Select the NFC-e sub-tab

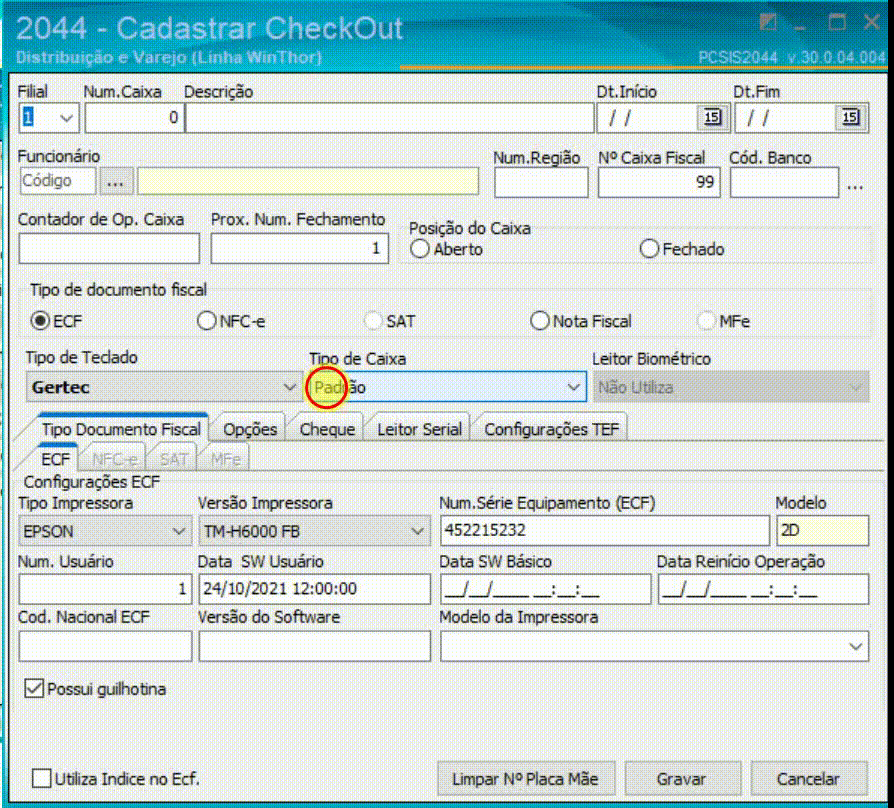point(115,459)
